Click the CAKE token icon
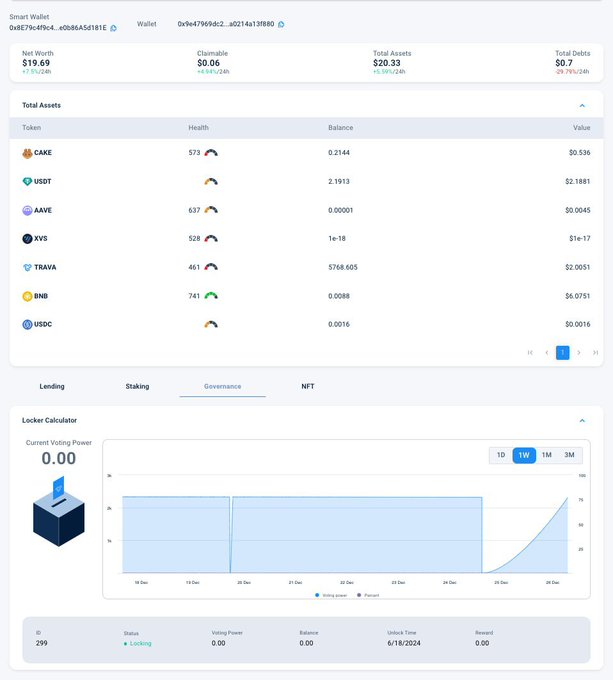613x680 pixels. click(x=27, y=153)
